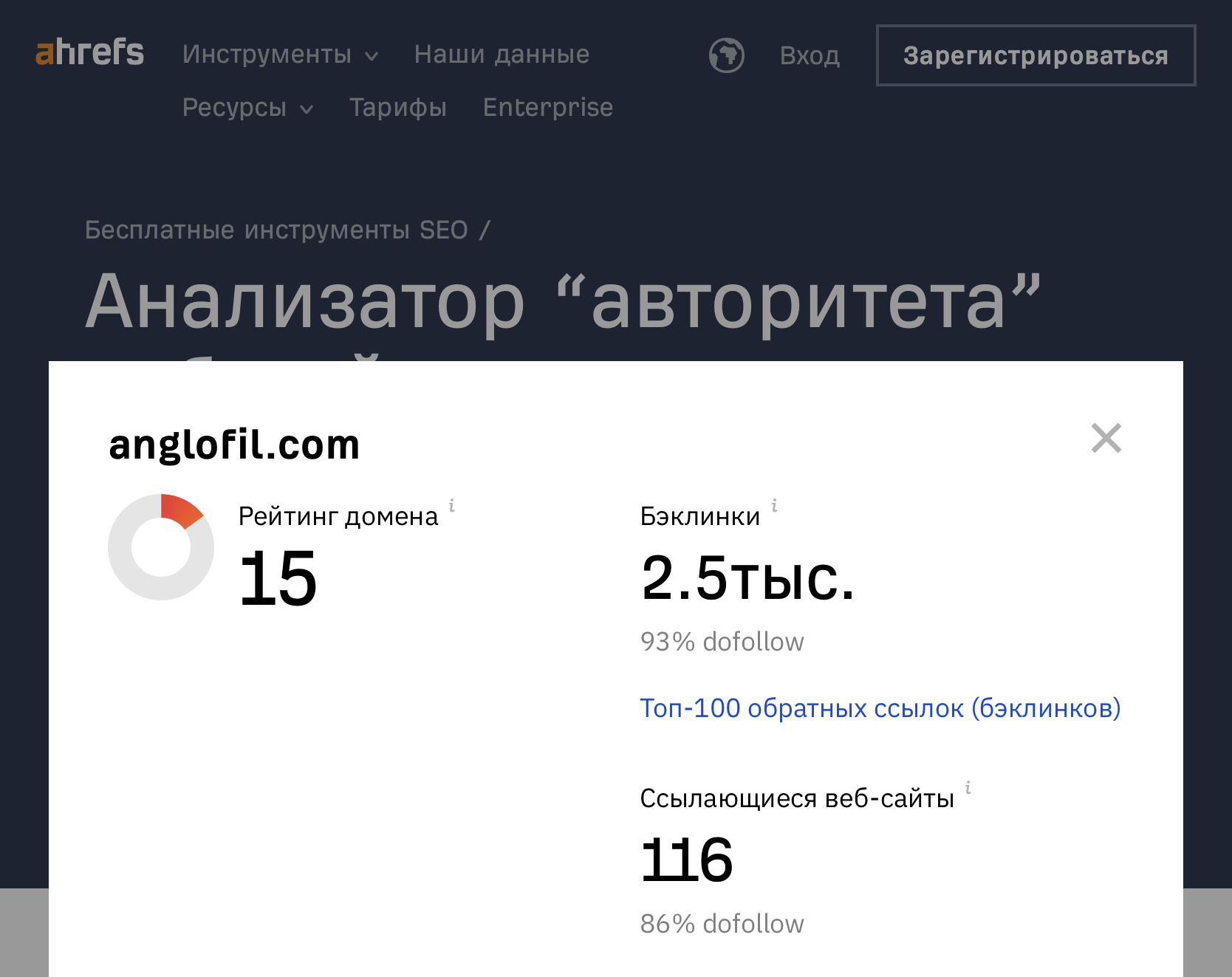This screenshot has height=977, width=1232.
Task: Open the Тарифы page
Action: [x=398, y=108]
